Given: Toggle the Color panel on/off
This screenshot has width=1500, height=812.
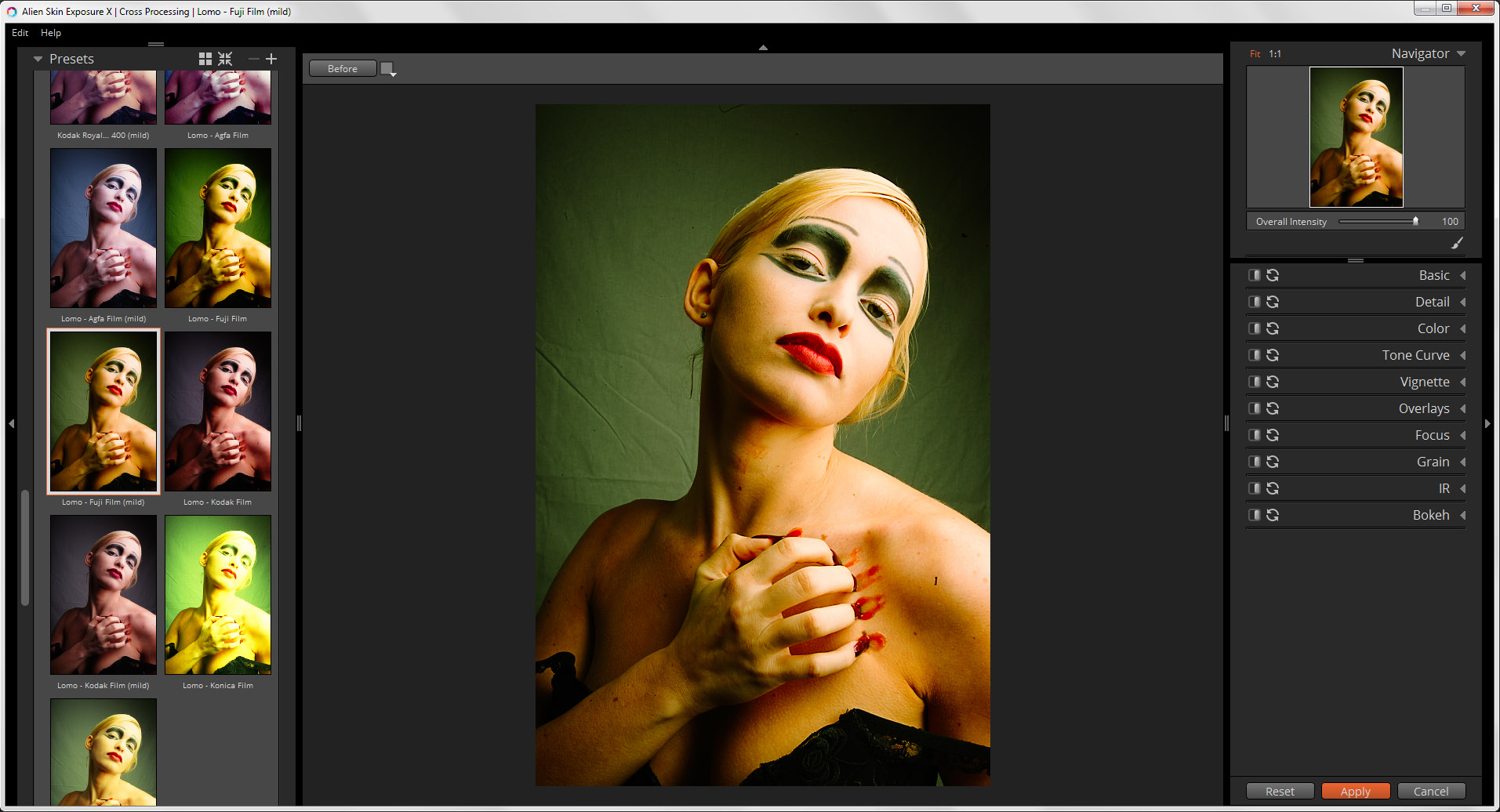Looking at the screenshot, I should pyautogui.click(x=1255, y=328).
